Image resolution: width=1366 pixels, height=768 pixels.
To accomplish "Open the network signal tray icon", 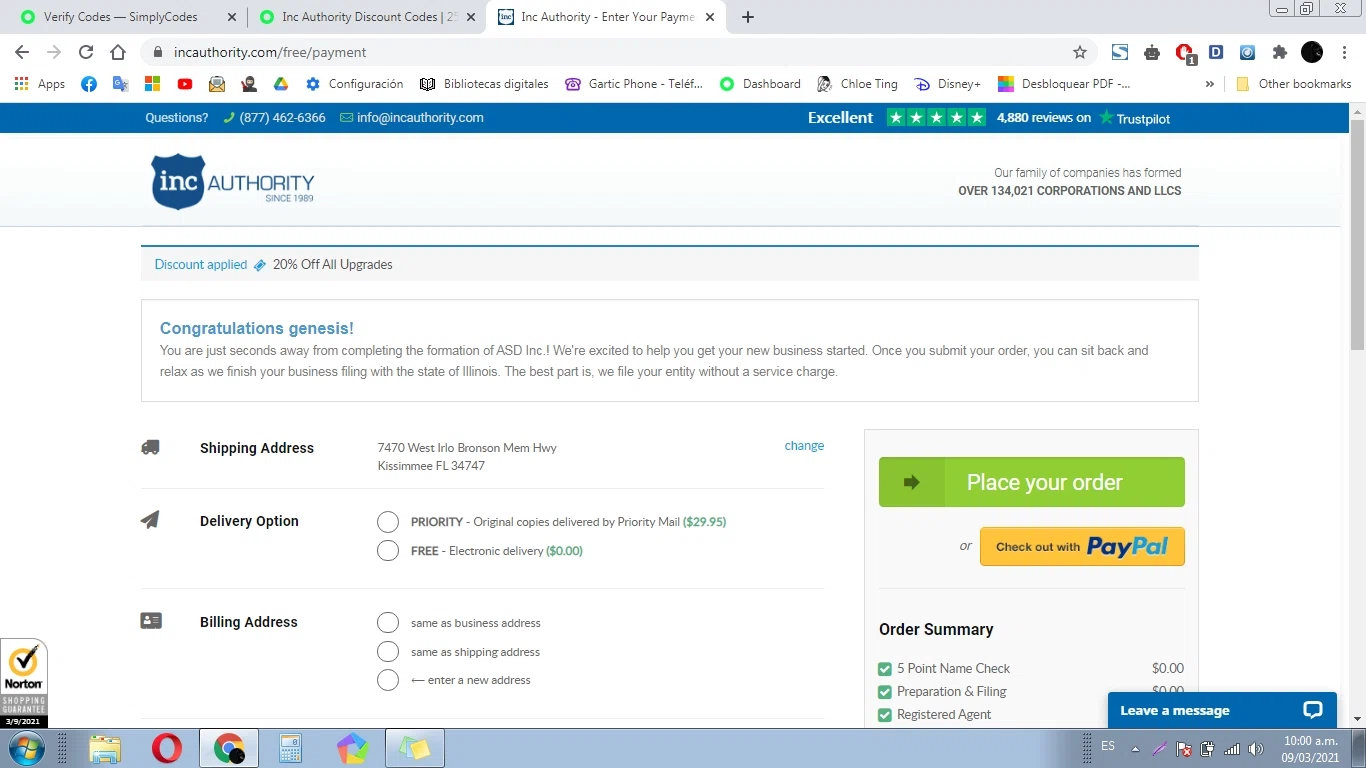I will [x=1232, y=748].
